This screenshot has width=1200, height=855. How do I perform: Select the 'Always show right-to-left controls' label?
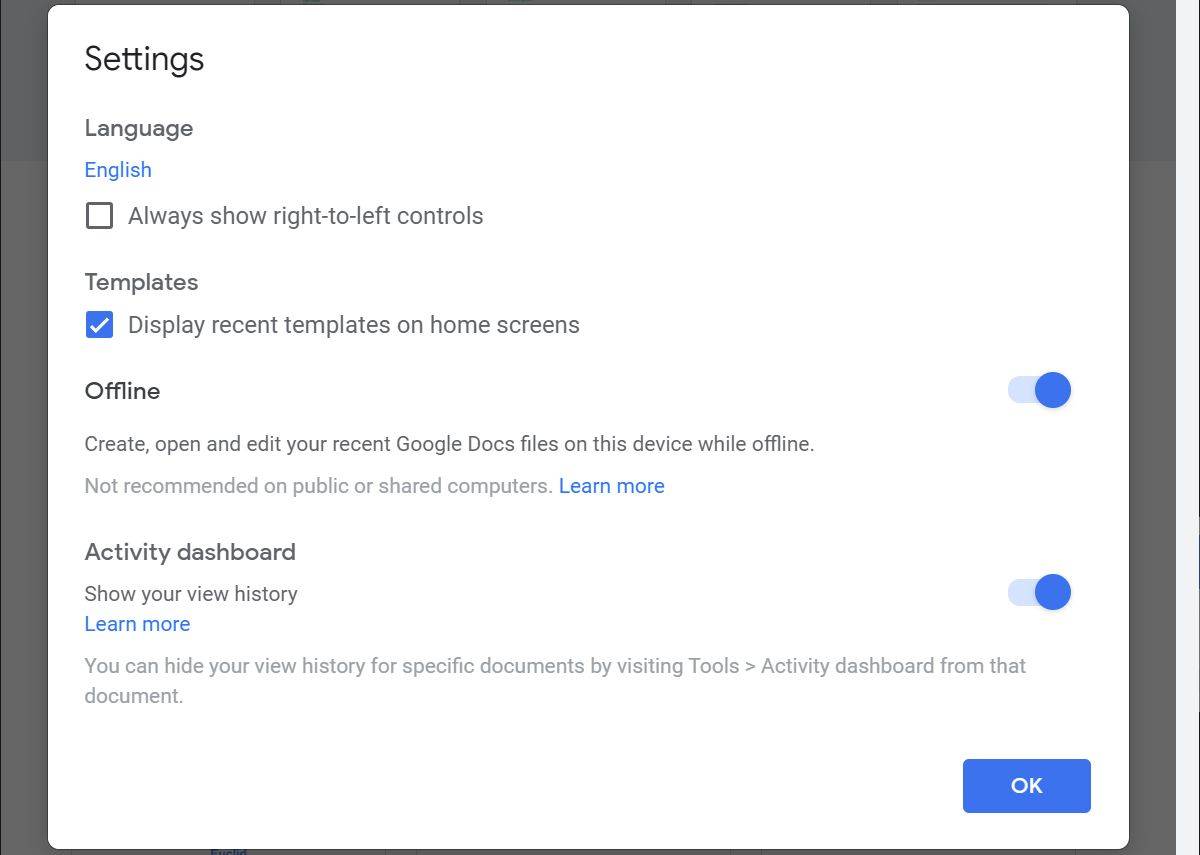click(304, 215)
